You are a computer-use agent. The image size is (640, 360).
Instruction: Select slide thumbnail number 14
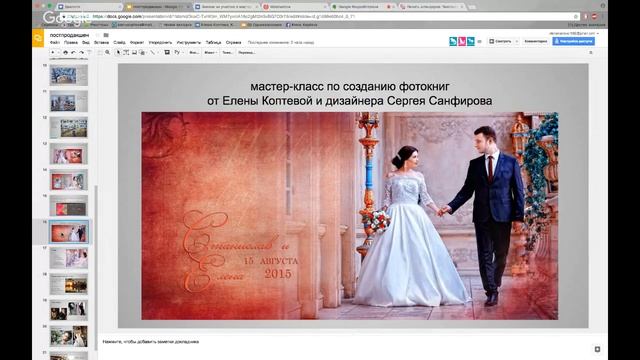[x=69, y=180]
